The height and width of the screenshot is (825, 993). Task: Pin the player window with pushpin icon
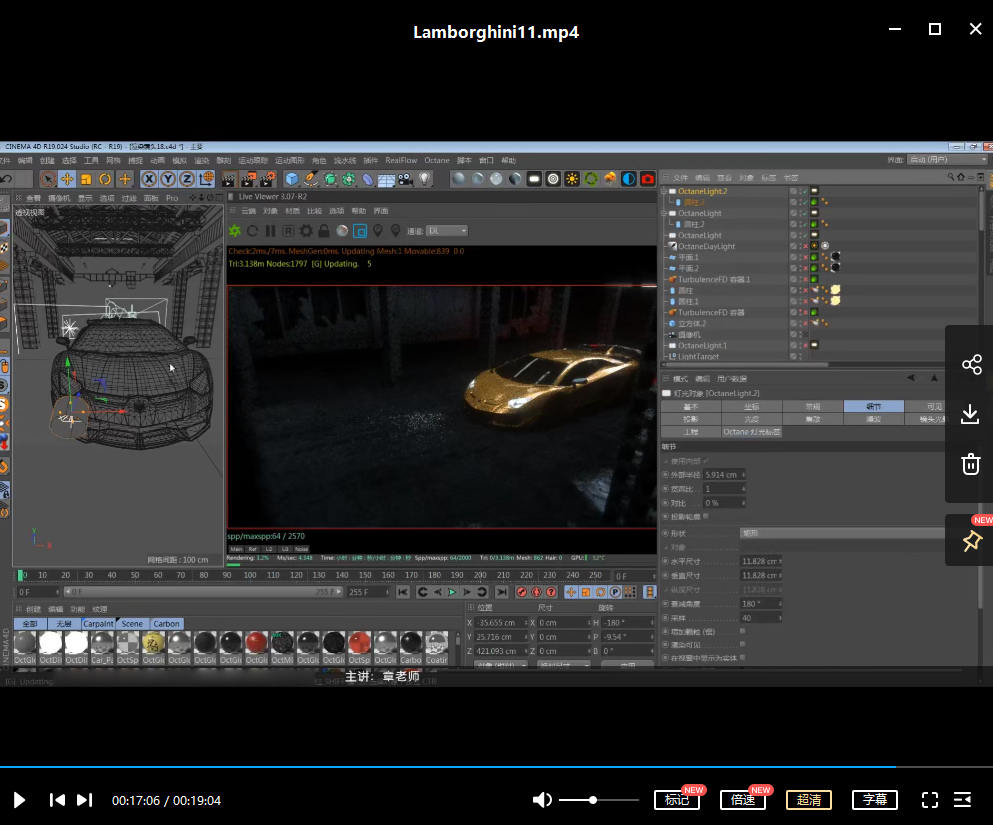(x=971, y=541)
